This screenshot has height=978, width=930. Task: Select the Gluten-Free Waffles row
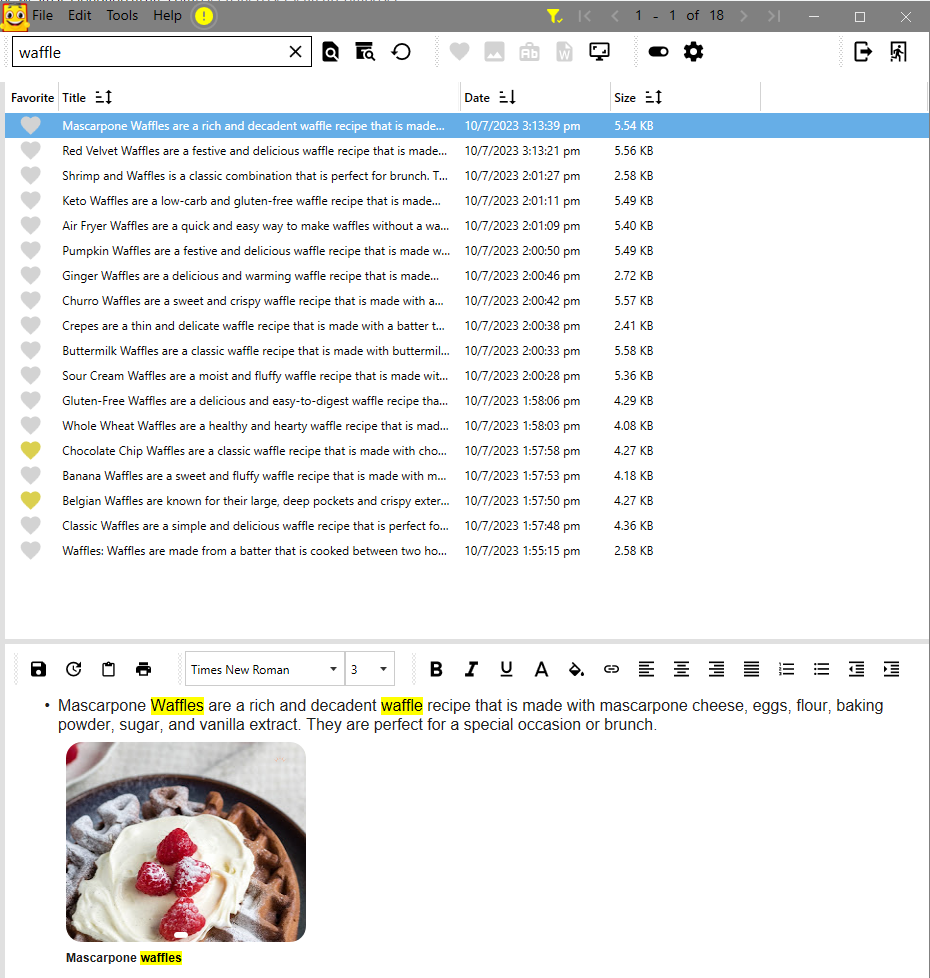pyautogui.click(x=467, y=400)
